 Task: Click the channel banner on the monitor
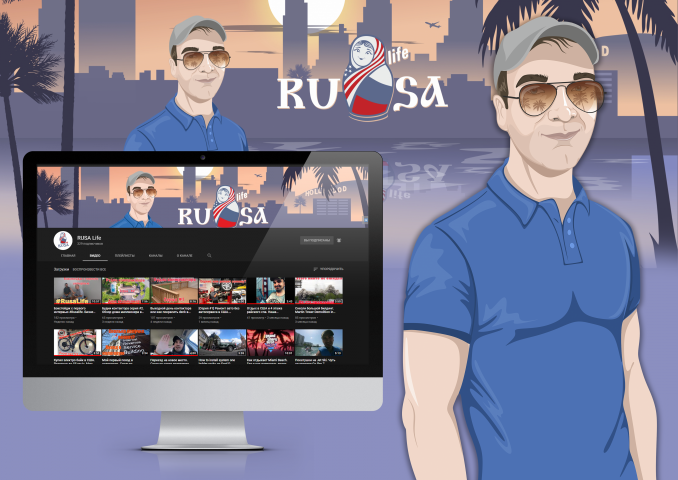pyautogui.click(x=203, y=197)
